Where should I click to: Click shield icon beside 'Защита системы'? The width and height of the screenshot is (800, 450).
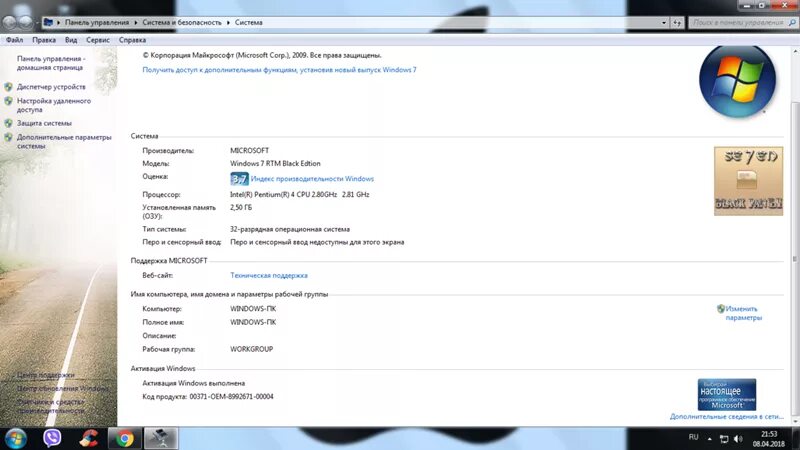[8, 123]
